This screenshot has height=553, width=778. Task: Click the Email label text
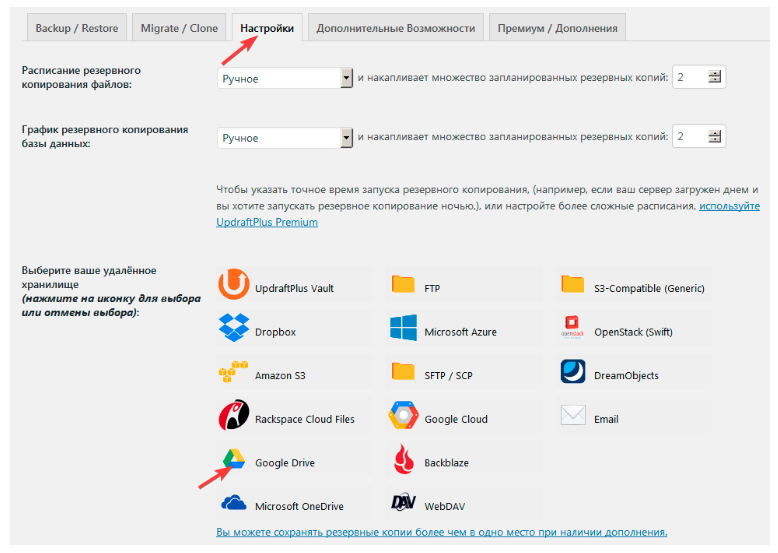click(x=606, y=419)
